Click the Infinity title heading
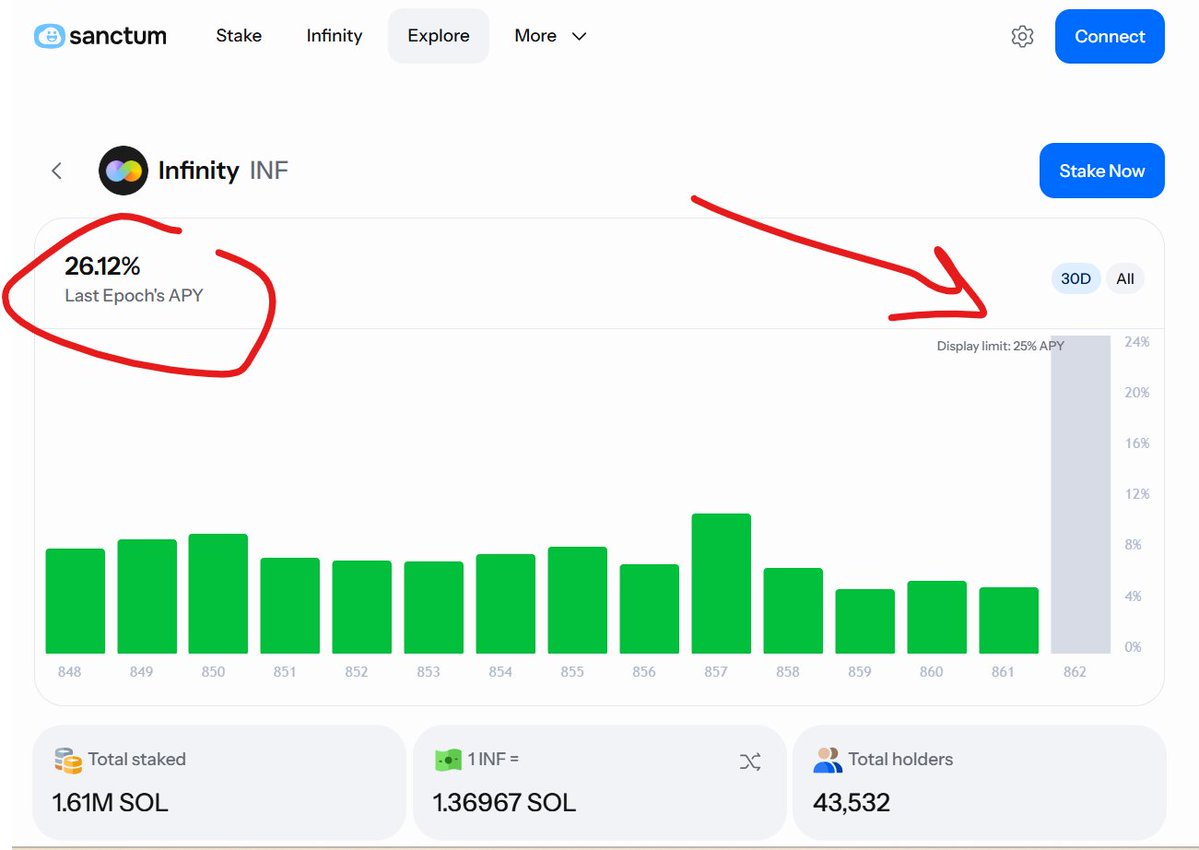This screenshot has width=1199, height=850. [x=199, y=170]
